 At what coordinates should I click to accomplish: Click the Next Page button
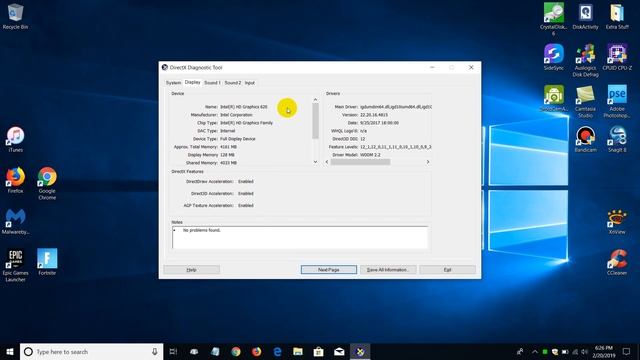(x=329, y=270)
